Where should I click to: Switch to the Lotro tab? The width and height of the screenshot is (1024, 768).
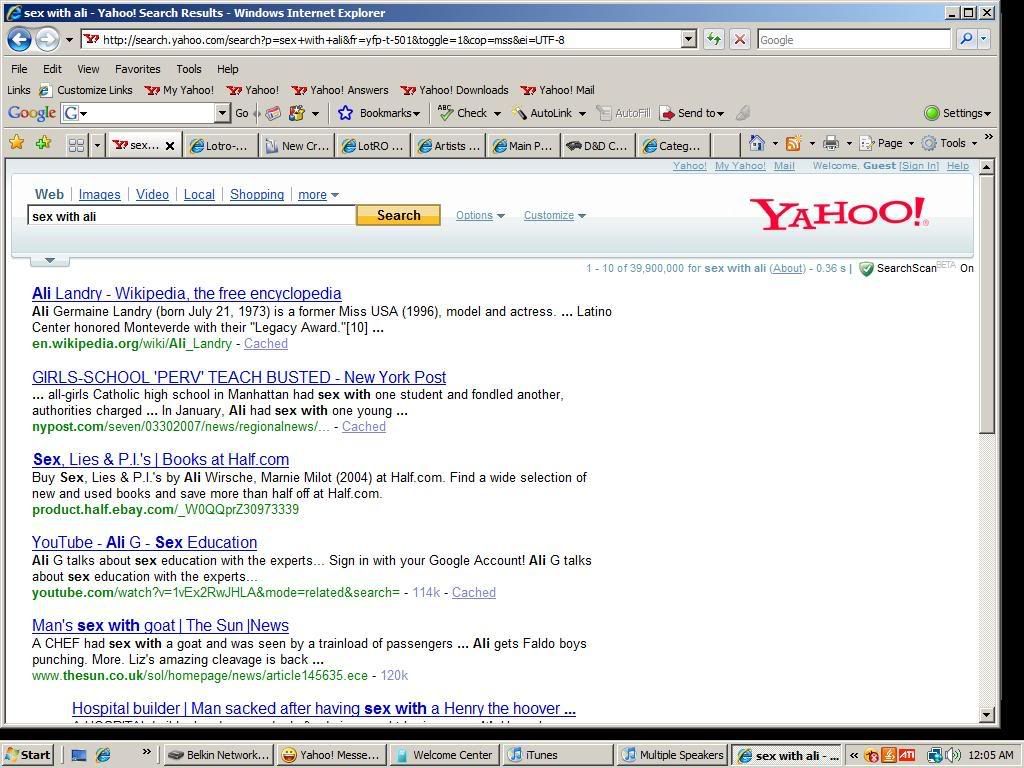(x=221, y=146)
